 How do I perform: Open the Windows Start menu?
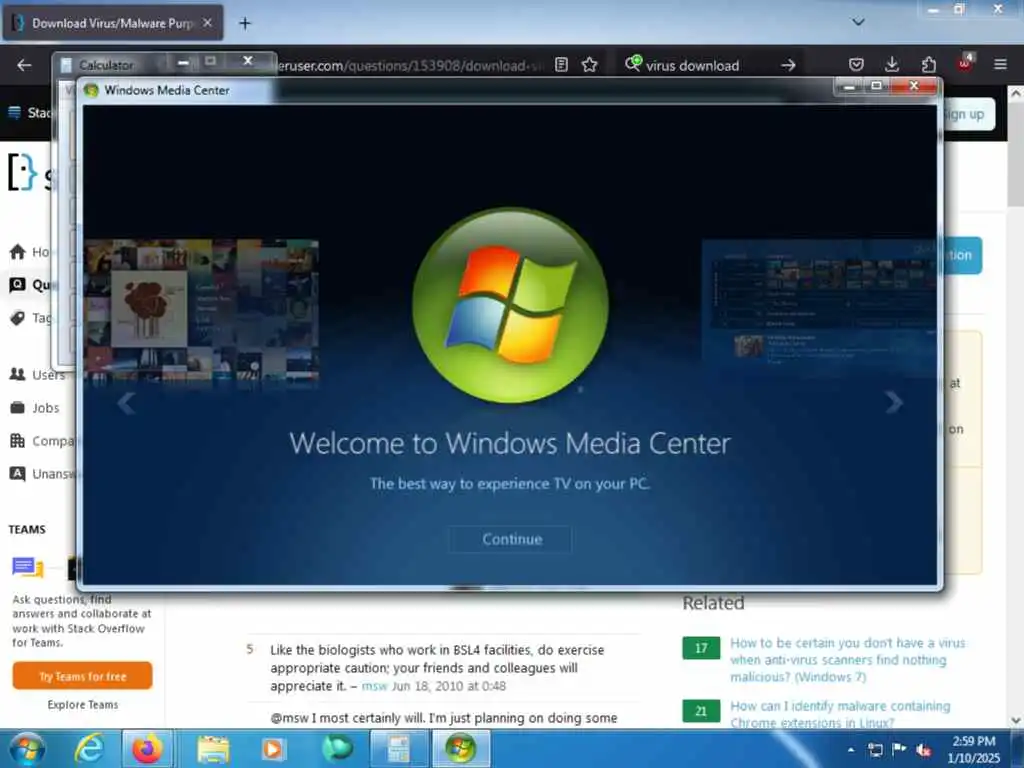[27, 749]
